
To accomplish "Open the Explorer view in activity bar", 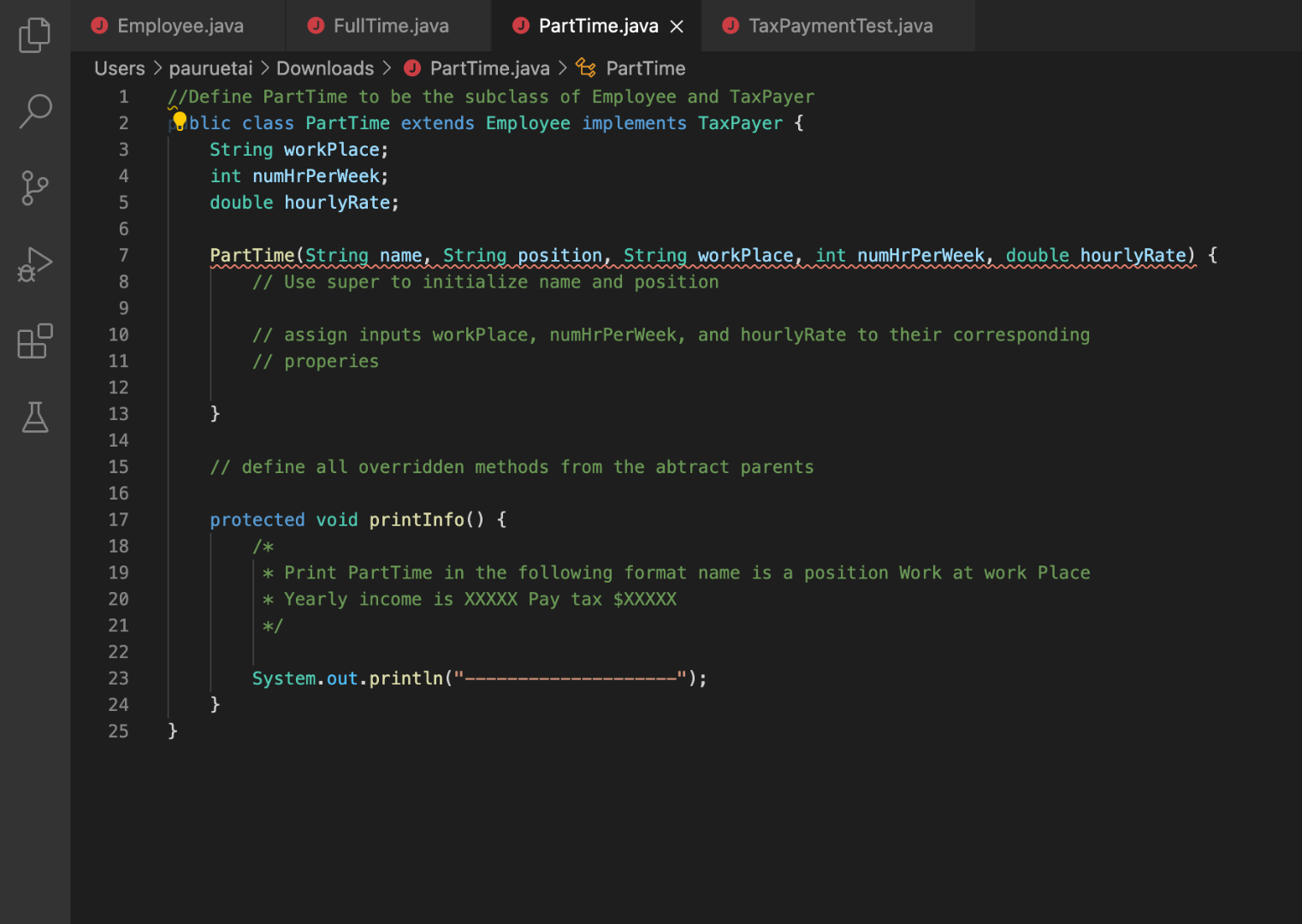I will pos(34,35).
